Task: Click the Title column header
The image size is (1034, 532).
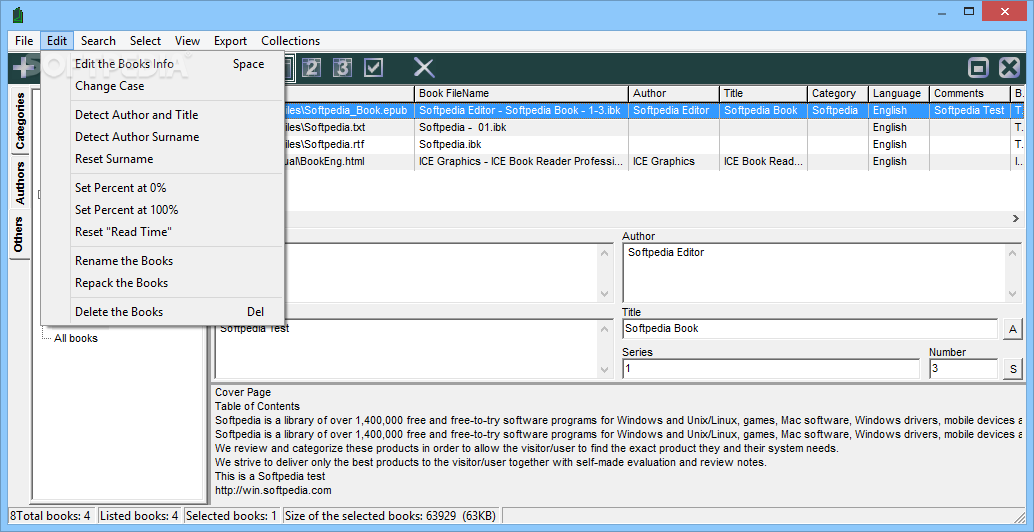Action: point(763,94)
